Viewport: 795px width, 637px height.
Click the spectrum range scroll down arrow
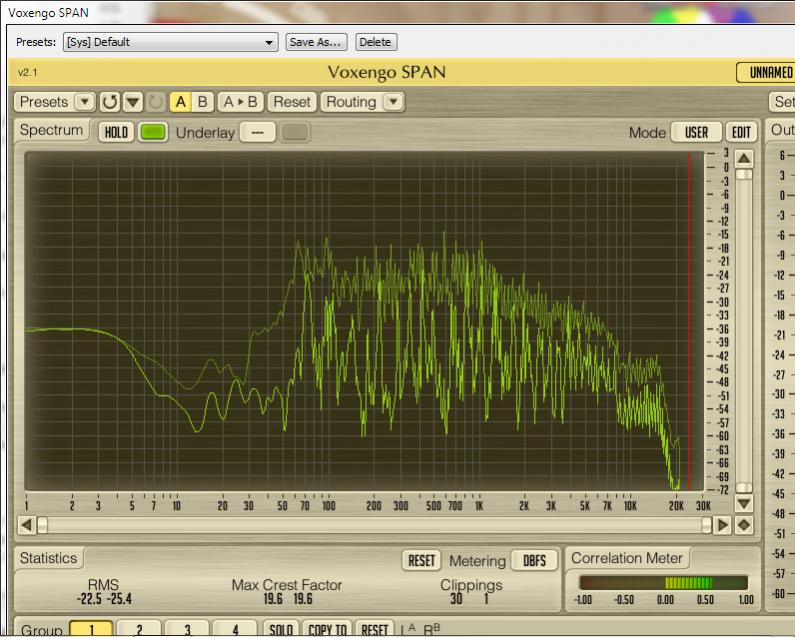(744, 504)
